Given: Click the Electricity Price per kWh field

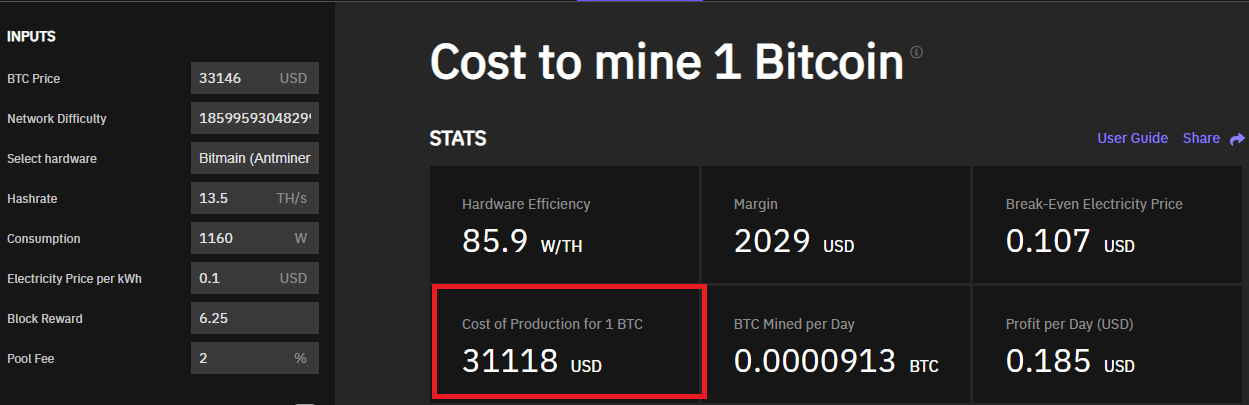Looking at the screenshot, I should pyautogui.click(x=236, y=279).
